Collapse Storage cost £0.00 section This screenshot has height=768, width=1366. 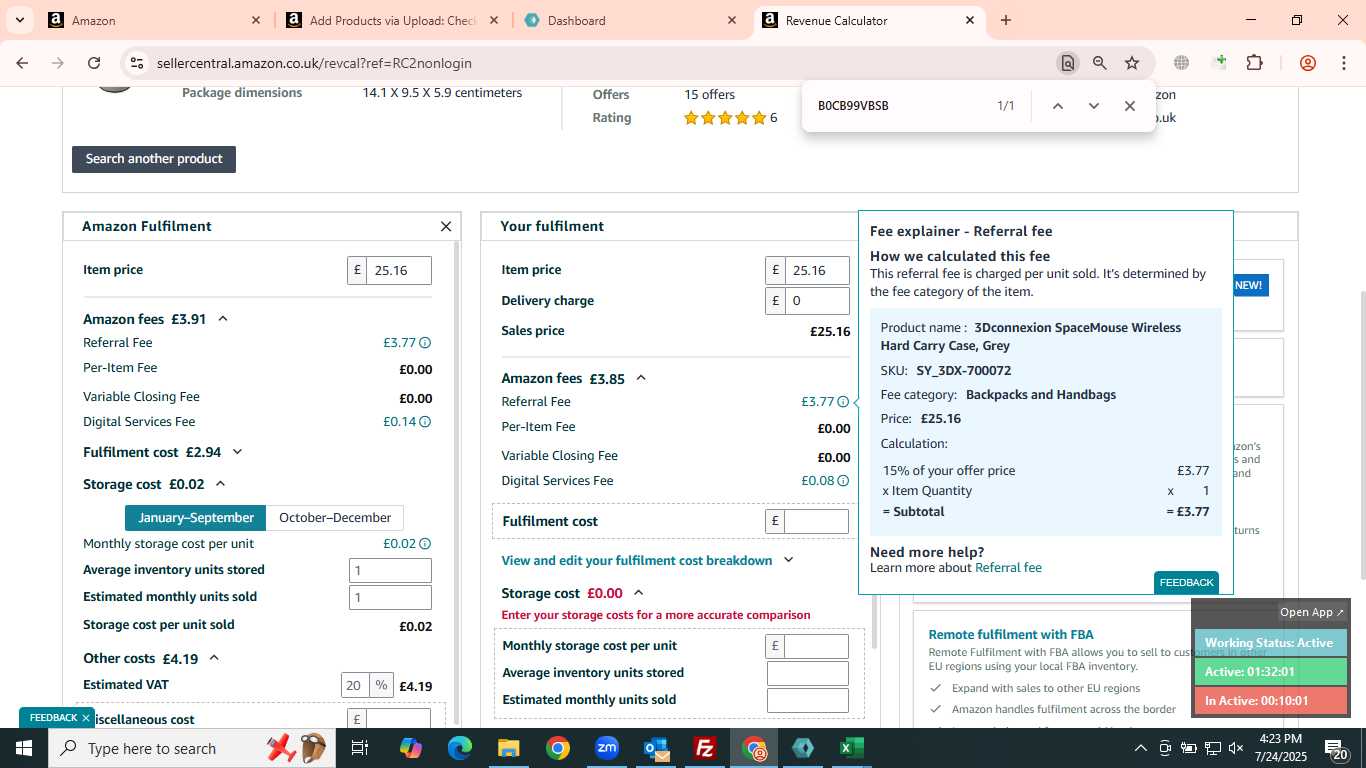(x=639, y=593)
